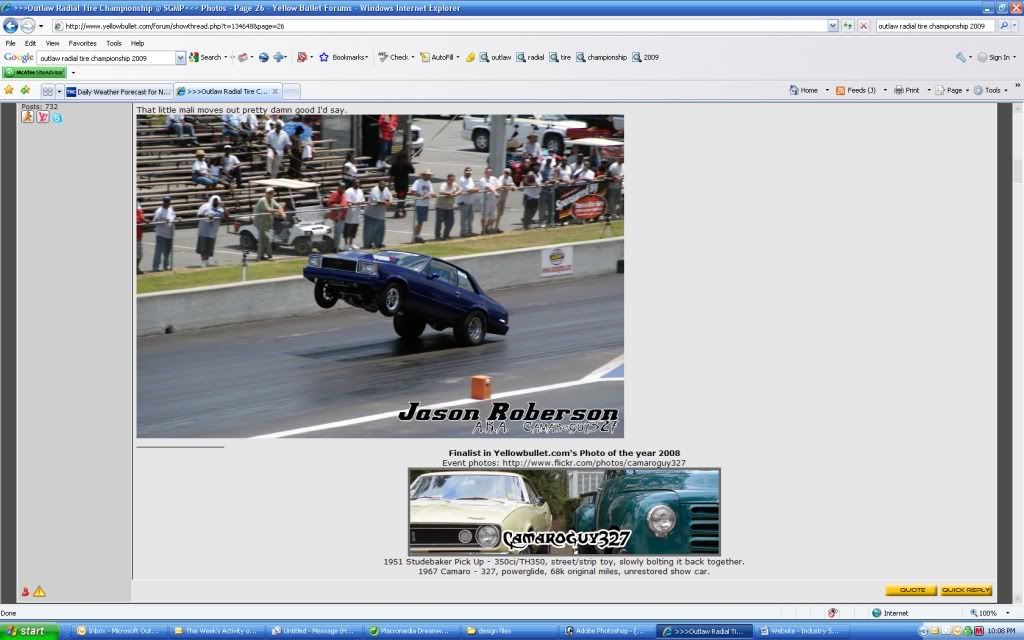The height and width of the screenshot is (640, 1024).
Task: Open the address bar URL dropdown
Action: (x=834, y=26)
